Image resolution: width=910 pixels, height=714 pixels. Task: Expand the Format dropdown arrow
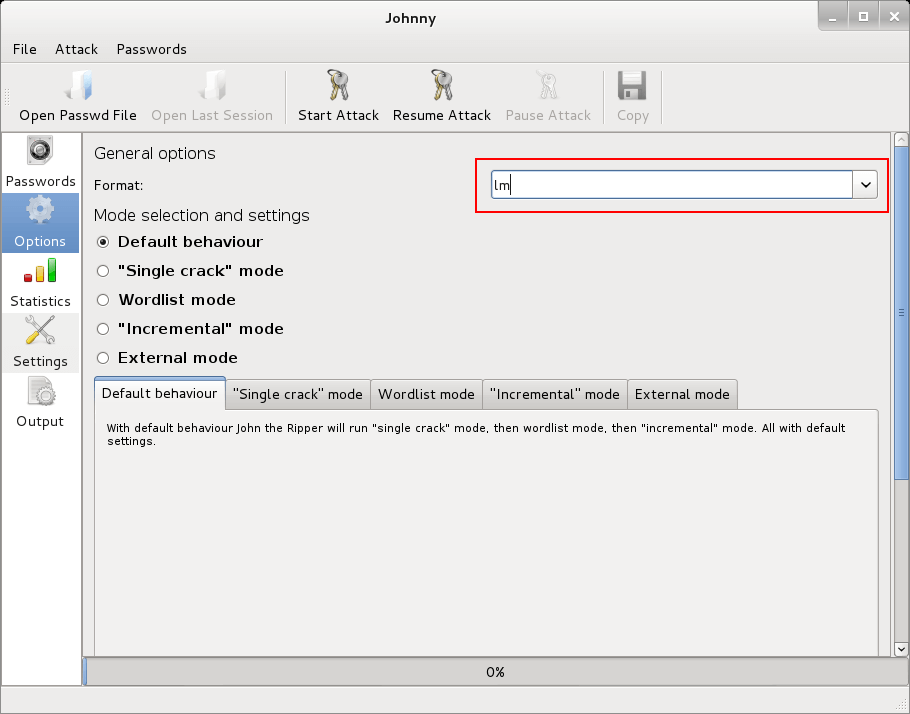click(865, 185)
